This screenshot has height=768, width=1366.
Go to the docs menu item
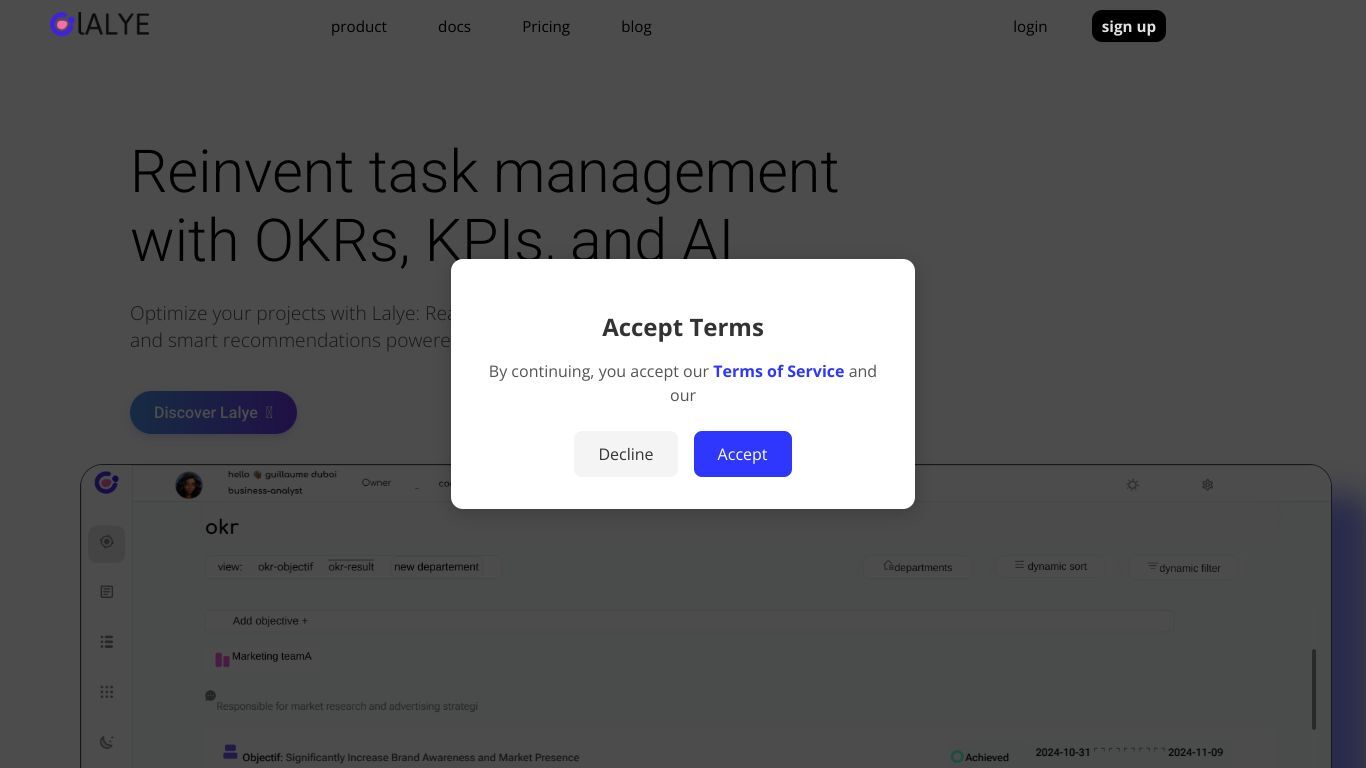click(454, 26)
